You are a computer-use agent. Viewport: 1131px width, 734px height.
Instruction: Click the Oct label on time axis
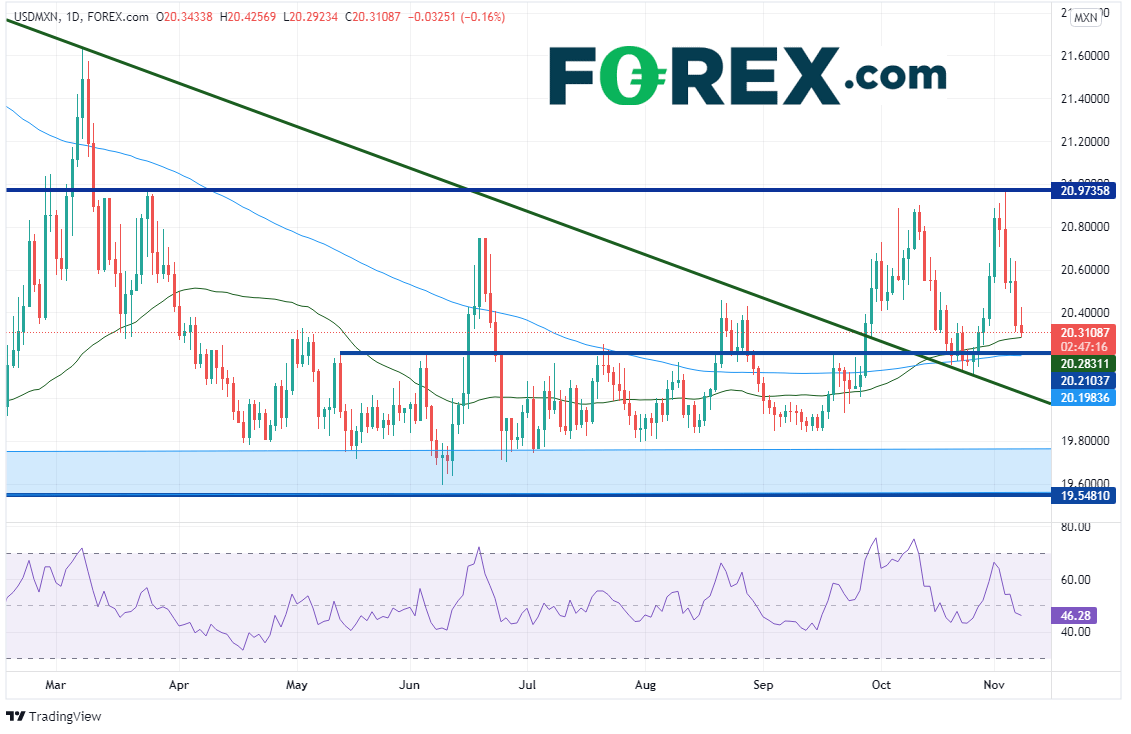[881, 684]
